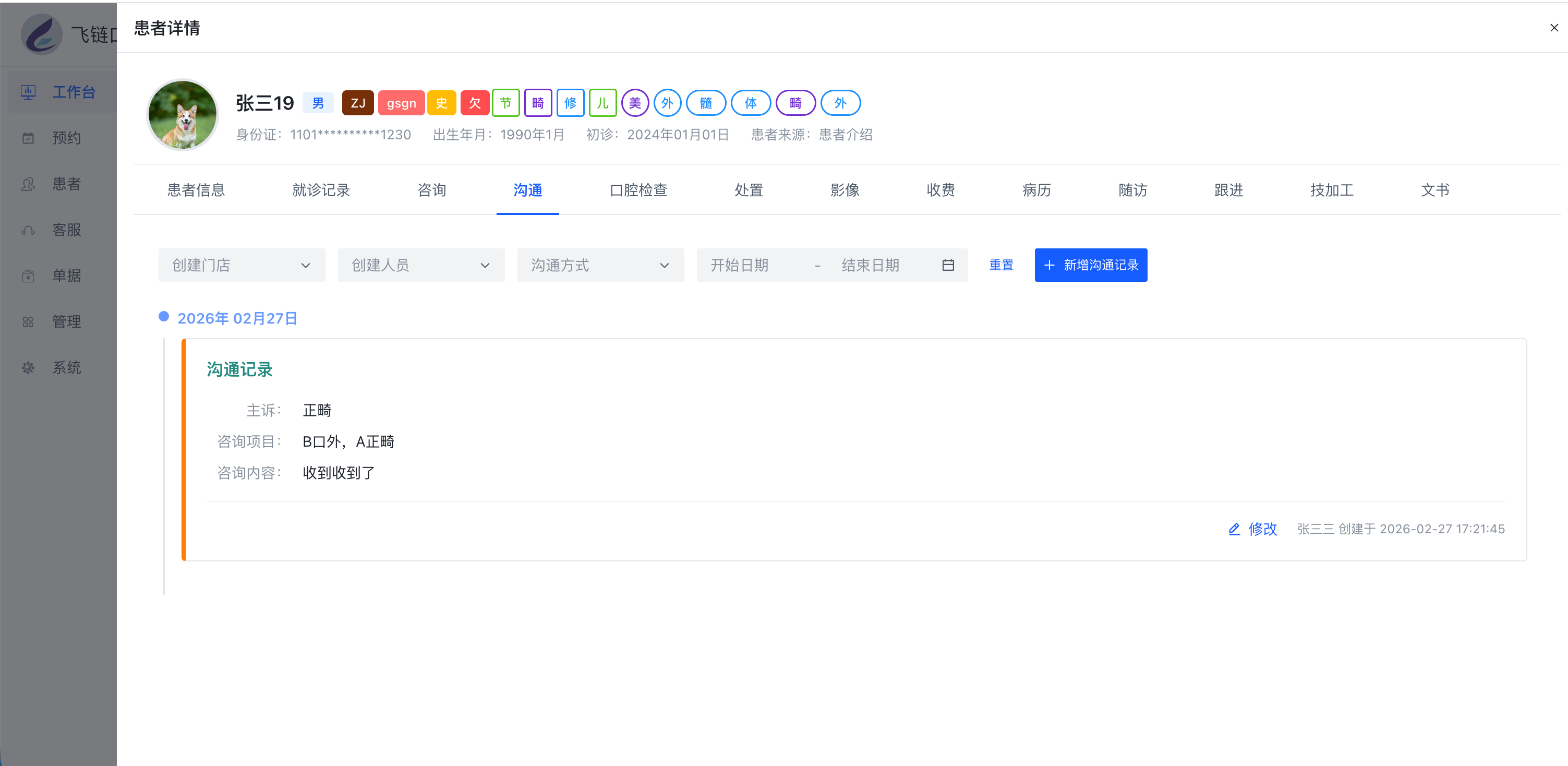Switch to the 咨询 tab
The height and width of the screenshot is (766, 1568).
[431, 190]
